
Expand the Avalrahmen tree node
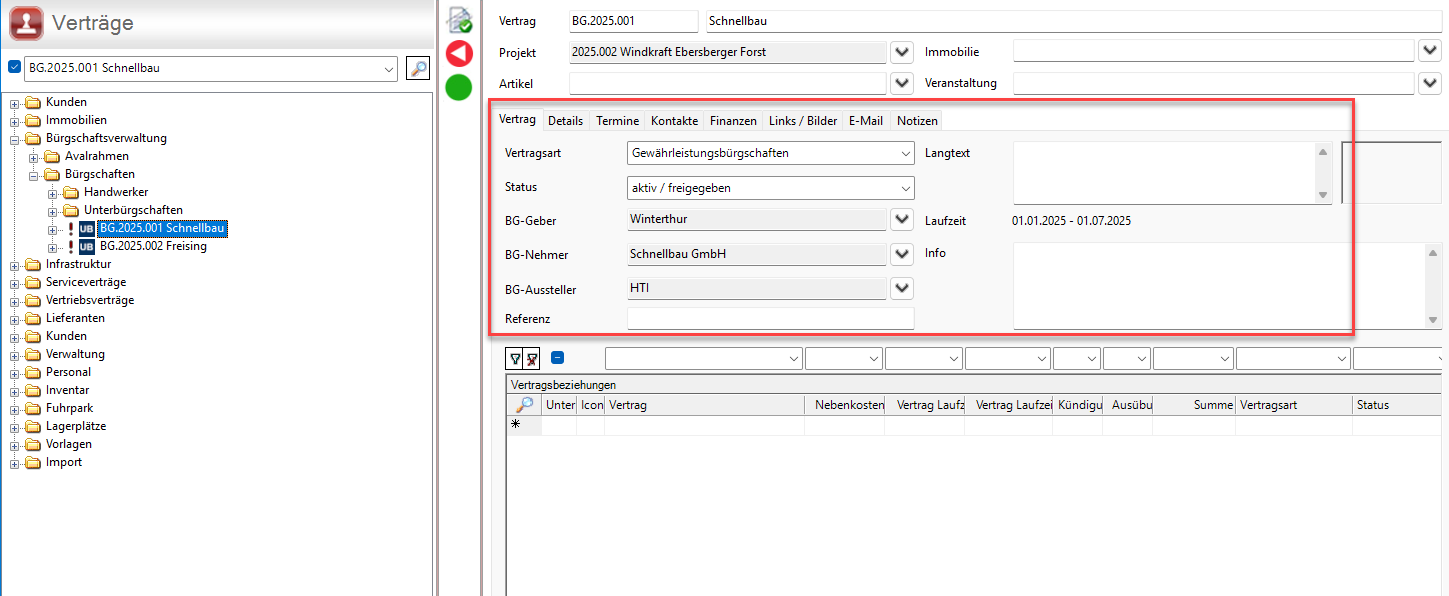pos(34,157)
